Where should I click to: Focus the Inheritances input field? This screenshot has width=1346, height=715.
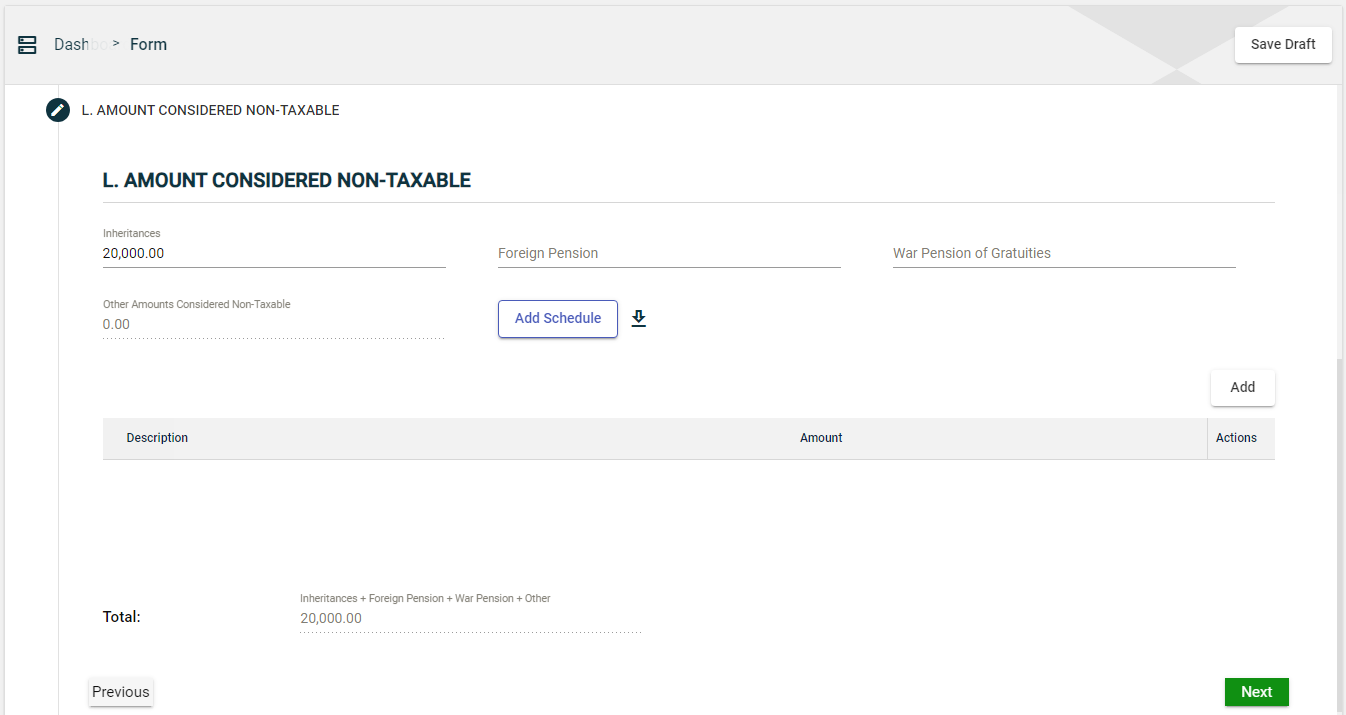[273, 254]
